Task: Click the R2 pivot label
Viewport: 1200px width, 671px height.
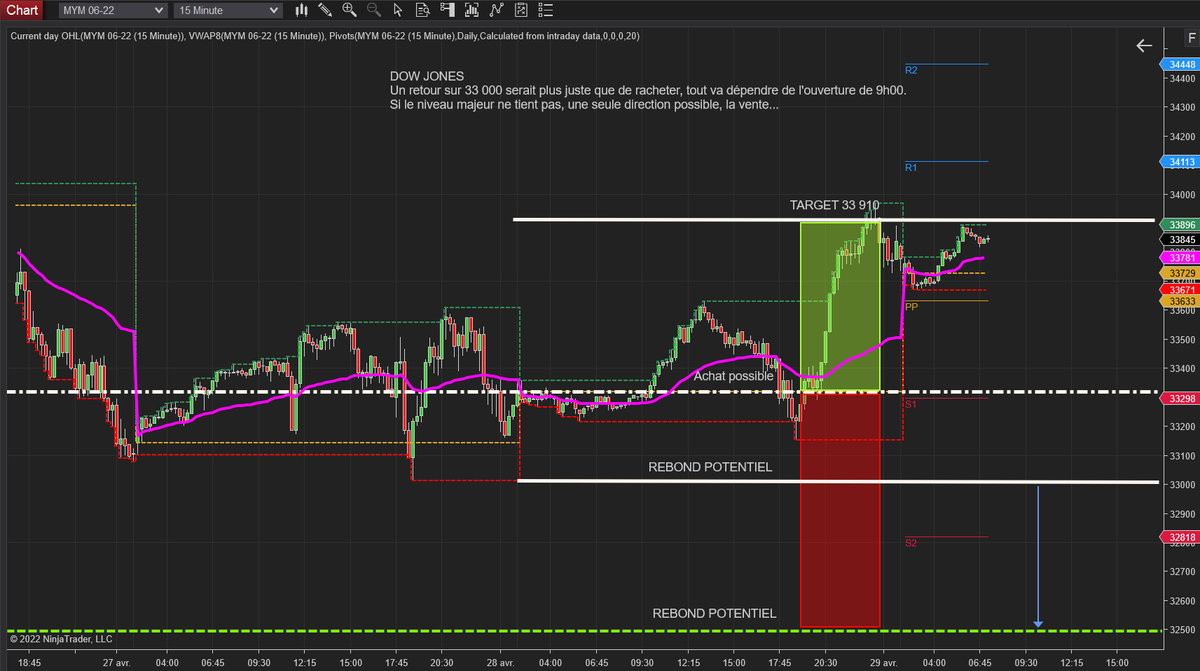Action: [x=911, y=71]
